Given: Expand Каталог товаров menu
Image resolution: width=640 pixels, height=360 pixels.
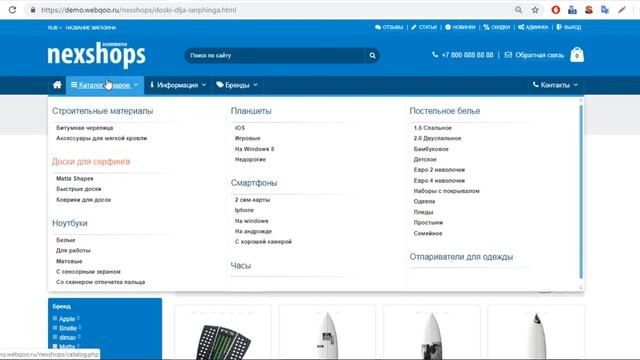Looking at the screenshot, I should tap(105, 85).
